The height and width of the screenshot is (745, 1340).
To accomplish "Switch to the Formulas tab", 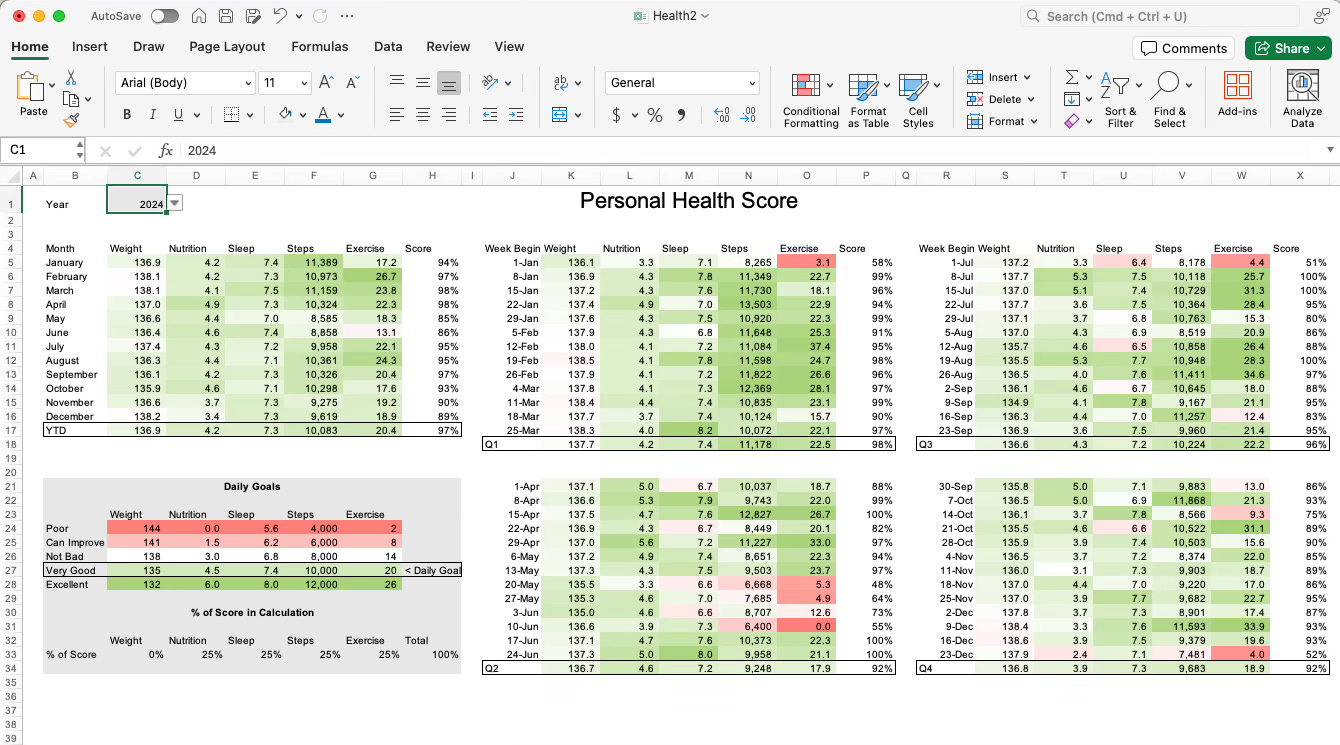I will pos(319,46).
